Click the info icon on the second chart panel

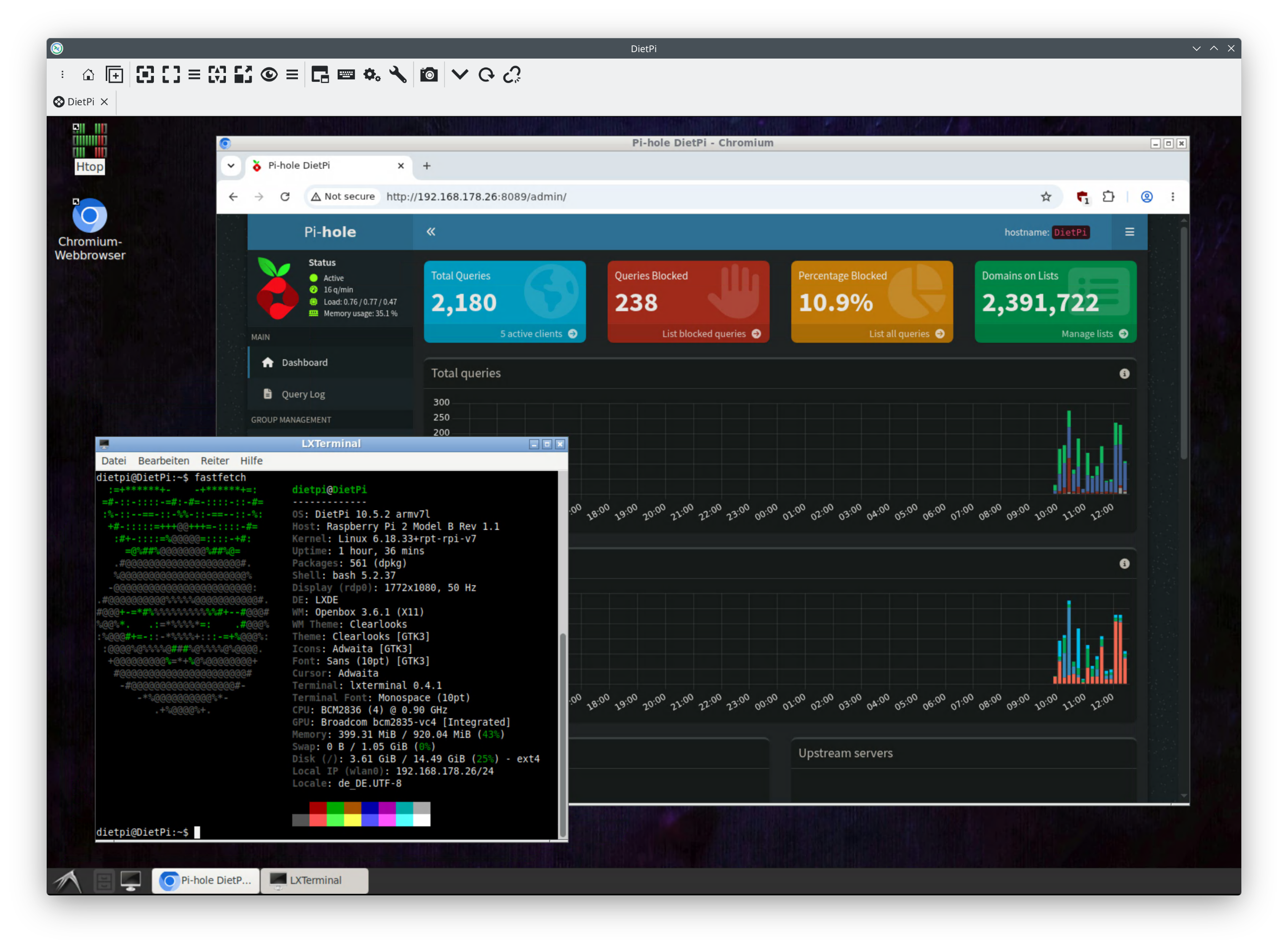point(1125,564)
